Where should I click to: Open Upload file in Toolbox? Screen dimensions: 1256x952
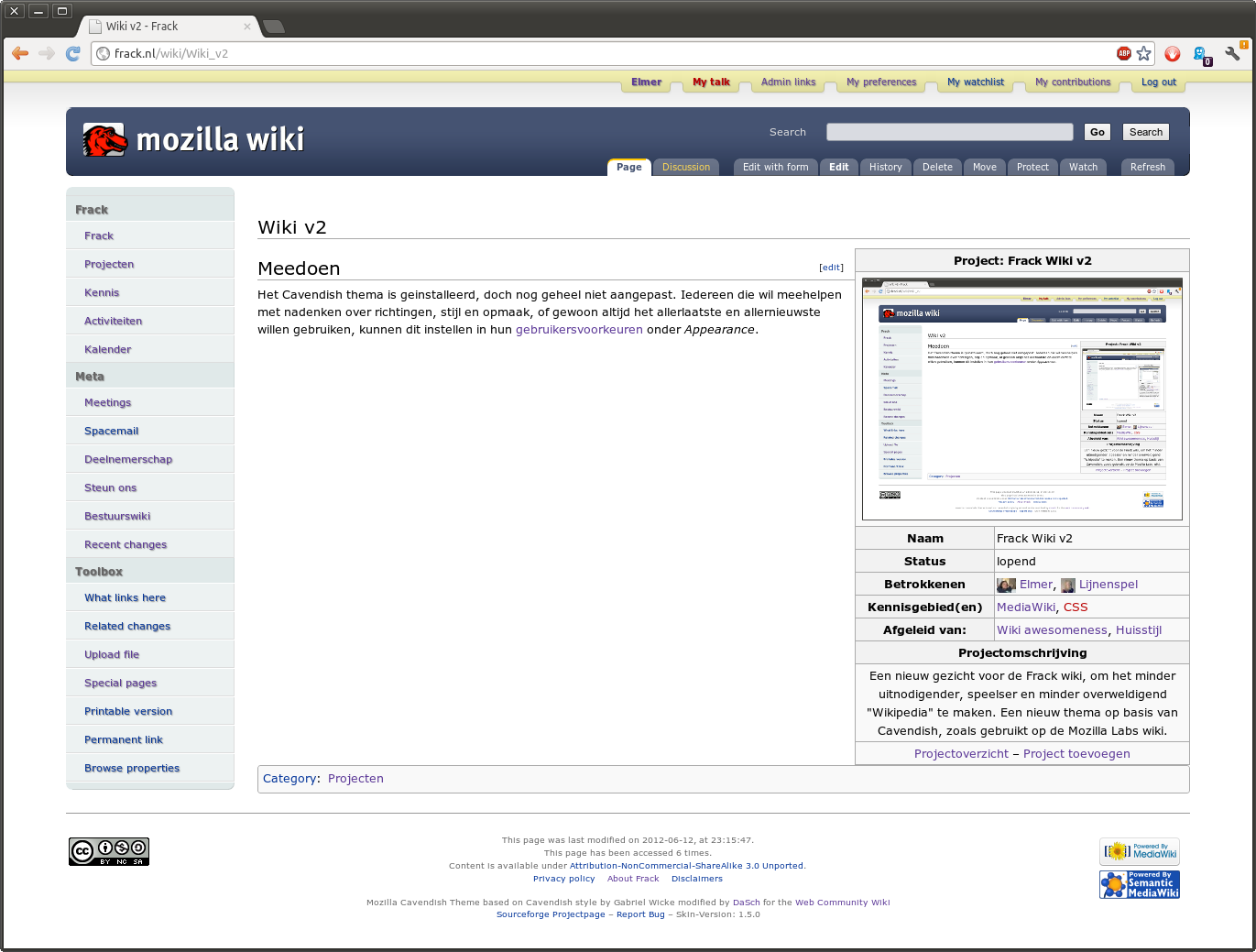click(112, 654)
